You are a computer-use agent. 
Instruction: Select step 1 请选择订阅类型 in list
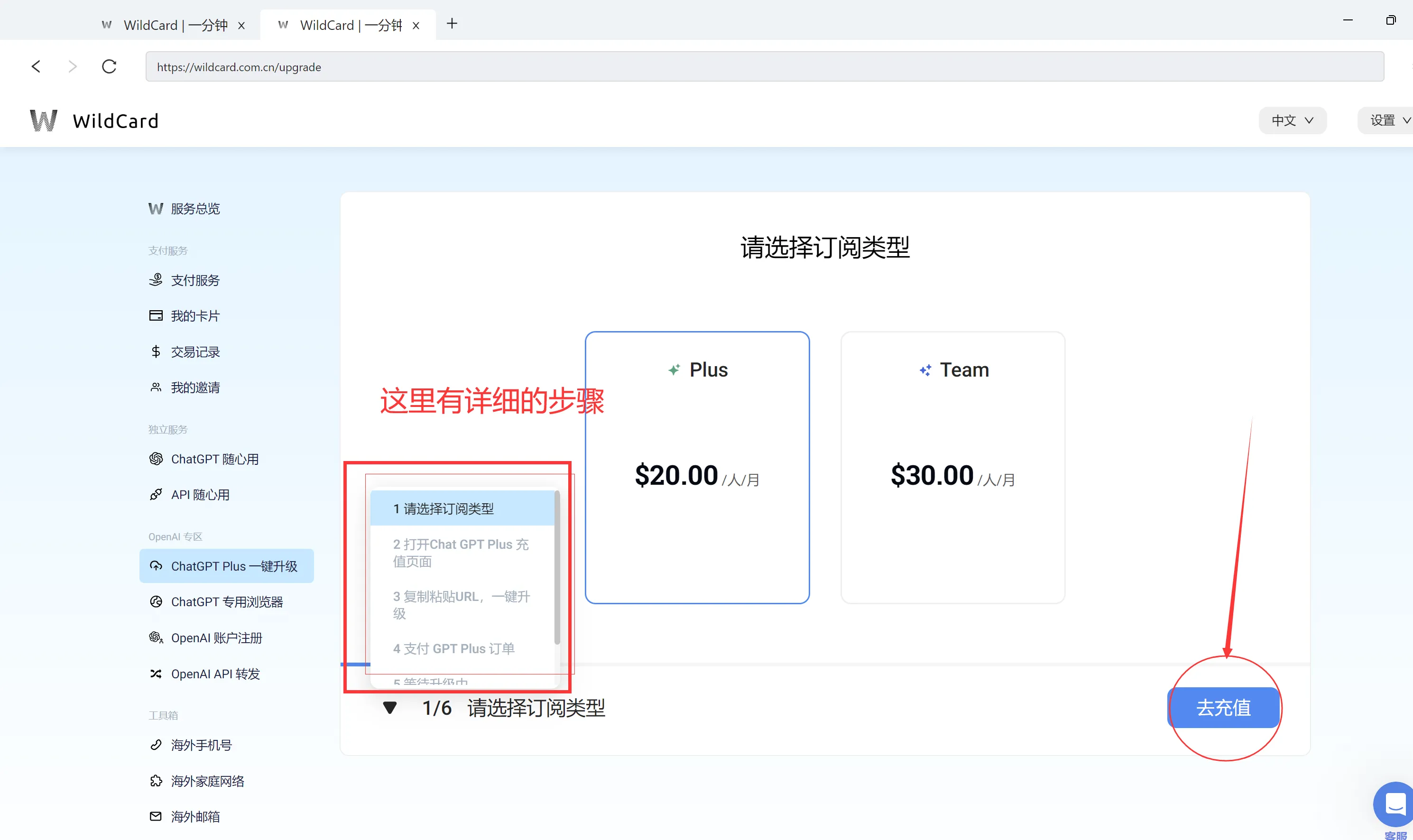(x=462, y=508)
